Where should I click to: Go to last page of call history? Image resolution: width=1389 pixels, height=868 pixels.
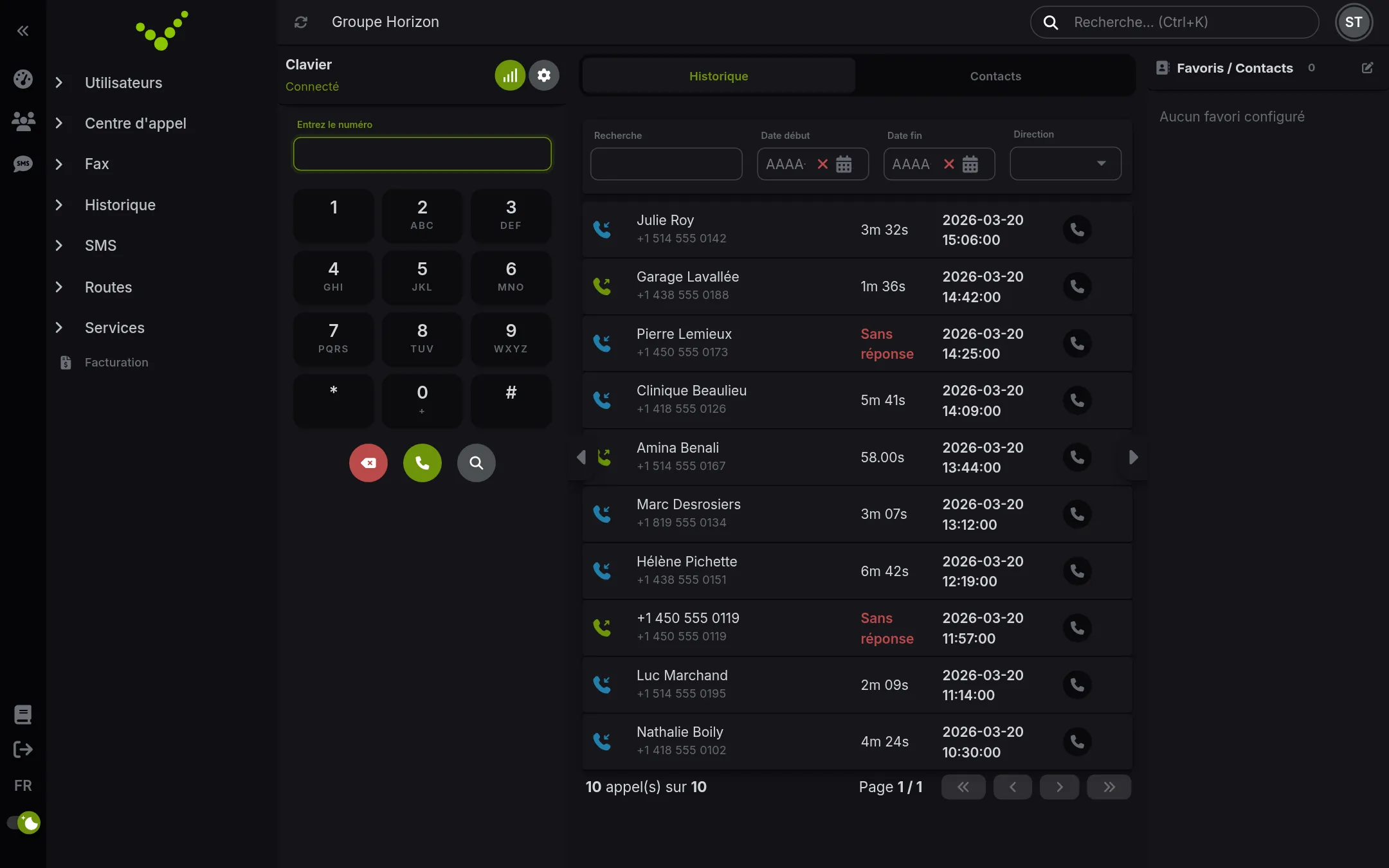(x=1109, y=787)
